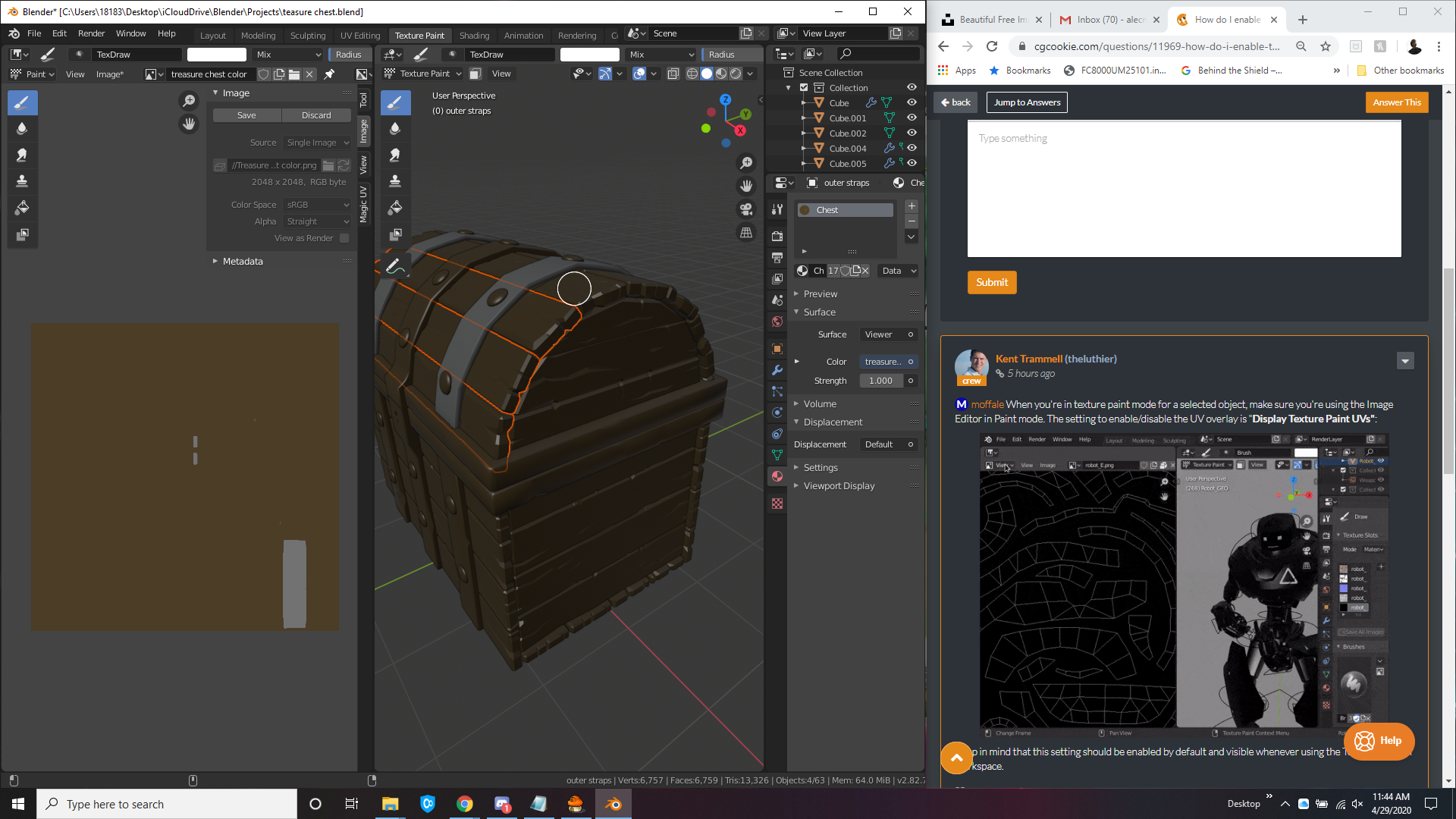Open the Texture properties checkerboard tab
Viewport: 1456px width, 819px height.
(x=777, y=504)
